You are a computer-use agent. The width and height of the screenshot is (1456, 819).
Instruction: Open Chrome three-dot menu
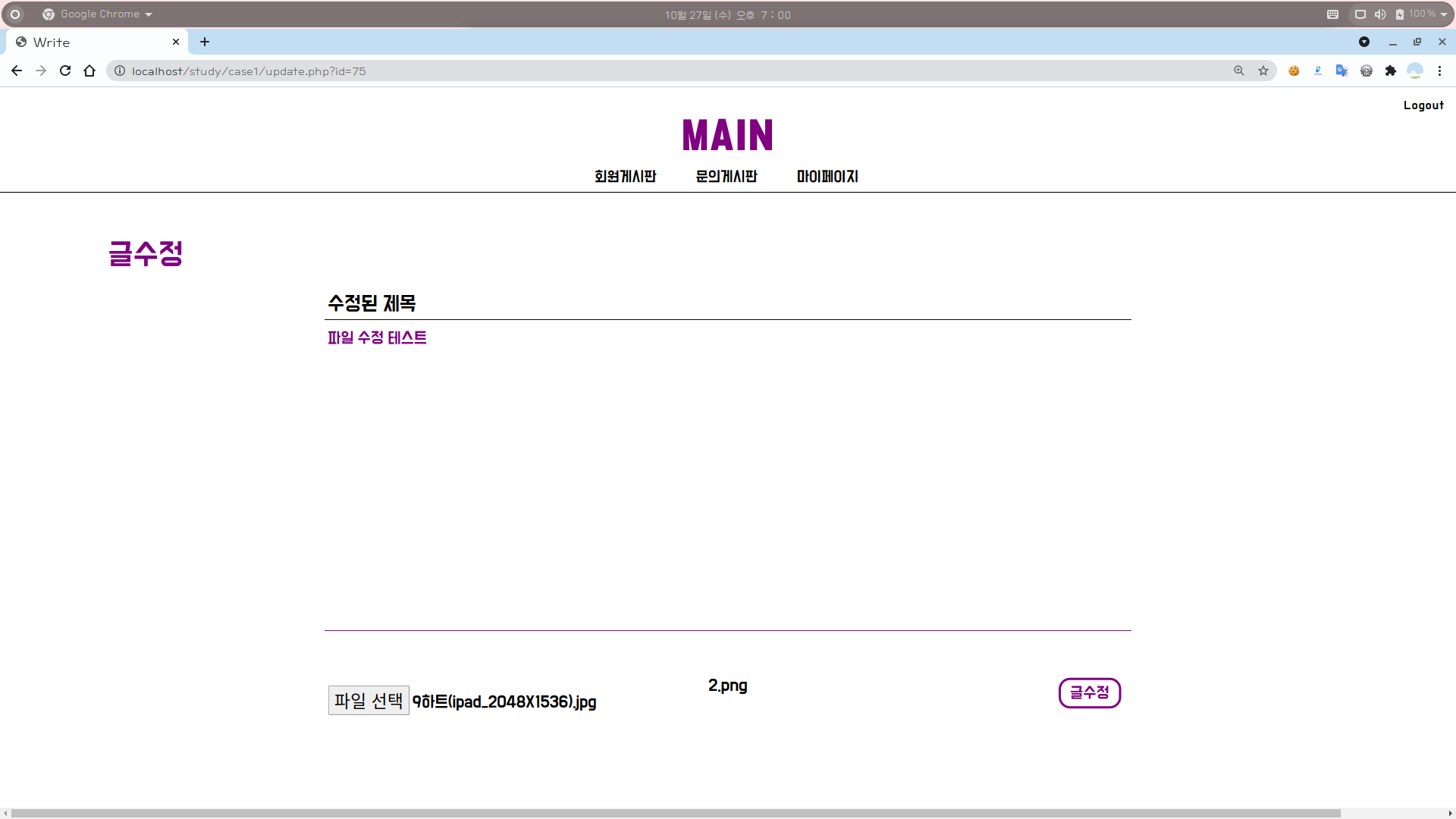(1439, 71)
